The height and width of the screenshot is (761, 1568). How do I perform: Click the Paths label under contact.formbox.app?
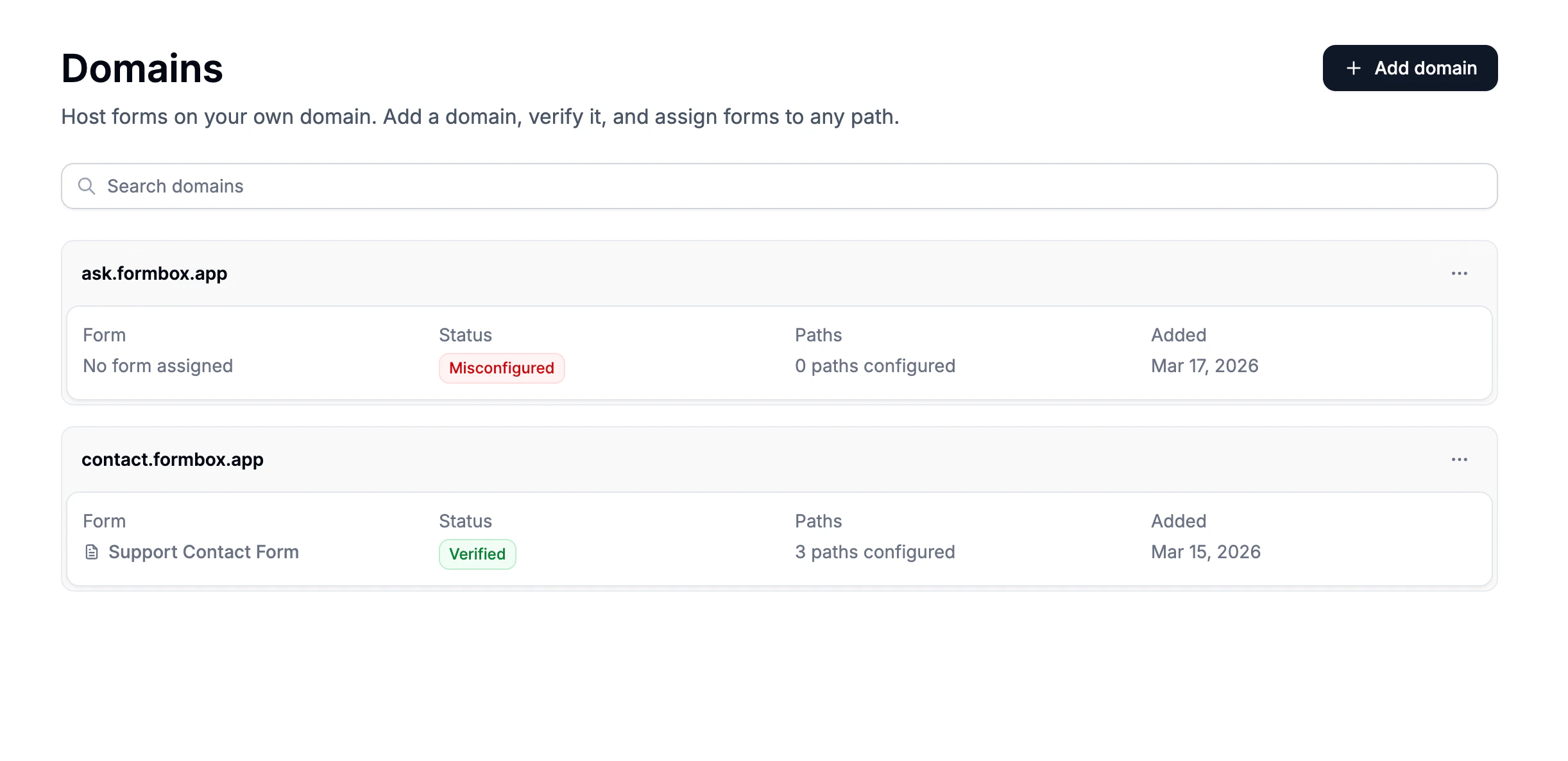click(x=818, y=521)
